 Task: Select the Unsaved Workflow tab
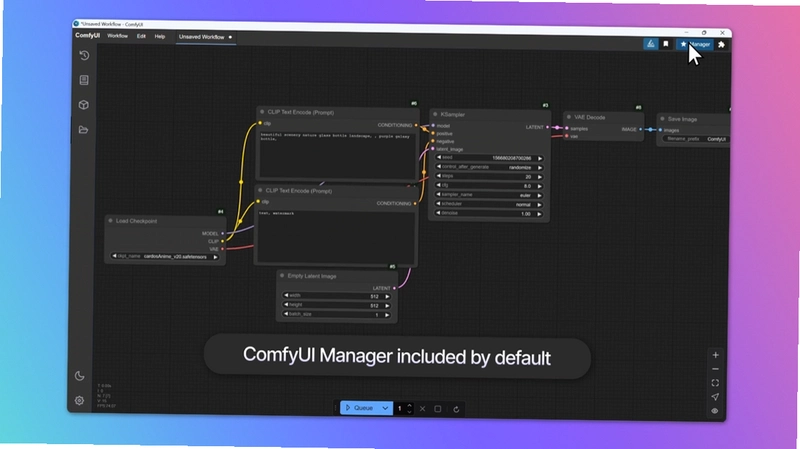pos(205,37)
